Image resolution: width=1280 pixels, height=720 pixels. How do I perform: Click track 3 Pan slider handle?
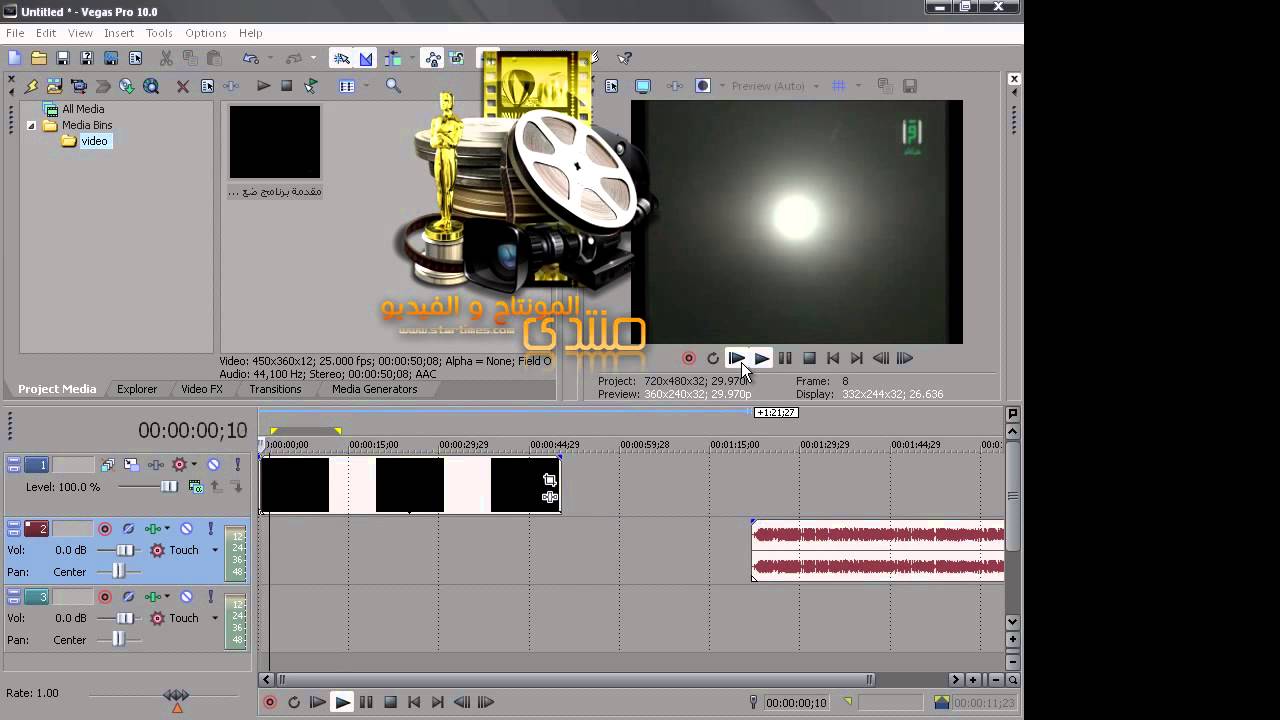click(x=118, y=639)
